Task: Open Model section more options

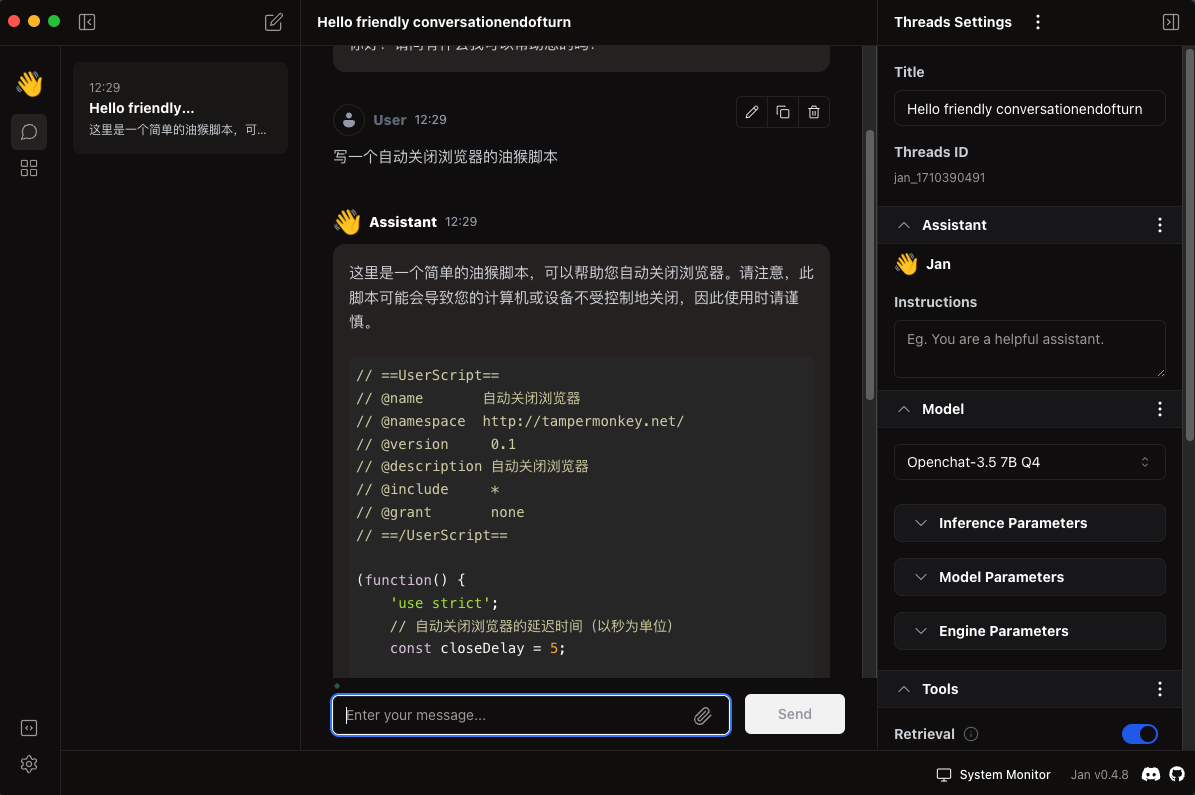Action: click(1159, 409)
